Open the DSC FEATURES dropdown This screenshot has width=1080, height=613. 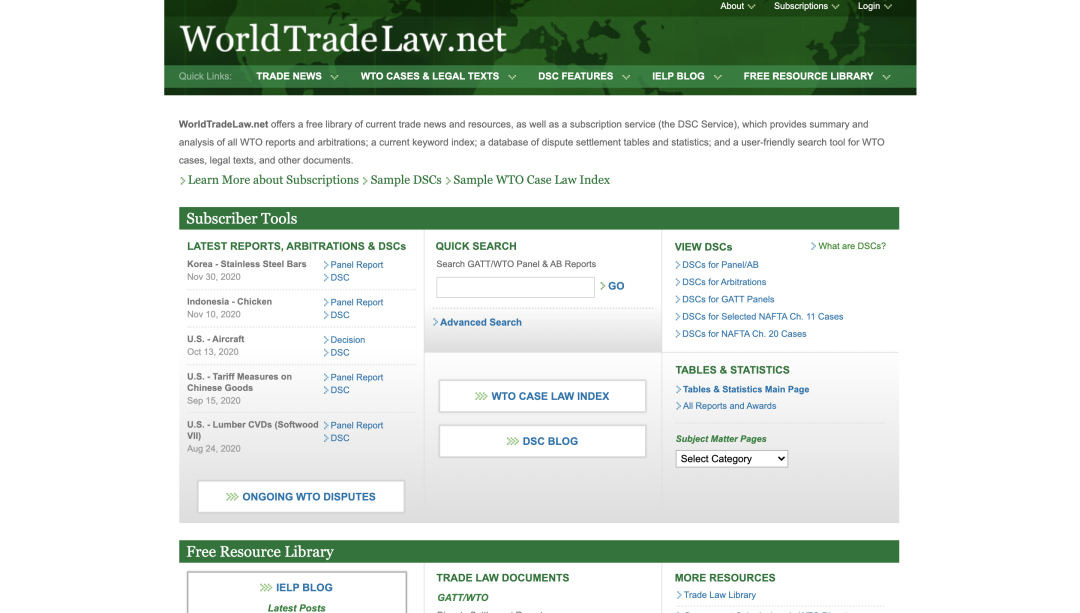click(x=583, y=76)
